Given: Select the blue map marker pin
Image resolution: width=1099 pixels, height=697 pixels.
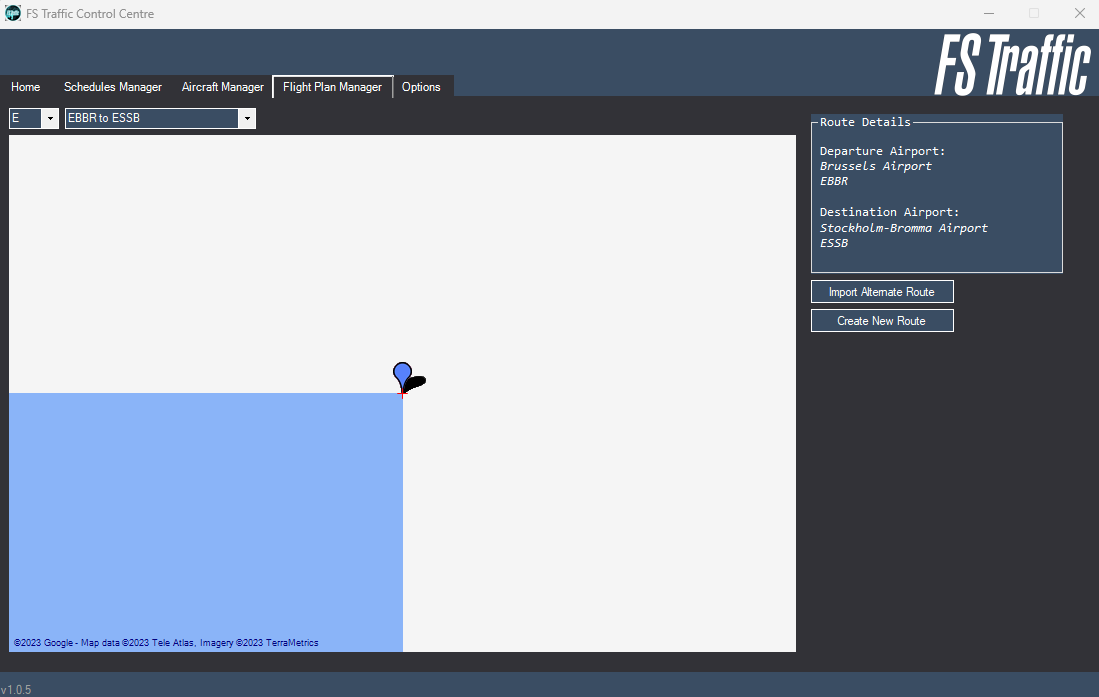Looking at the screenshot, I should coord(401,372).
